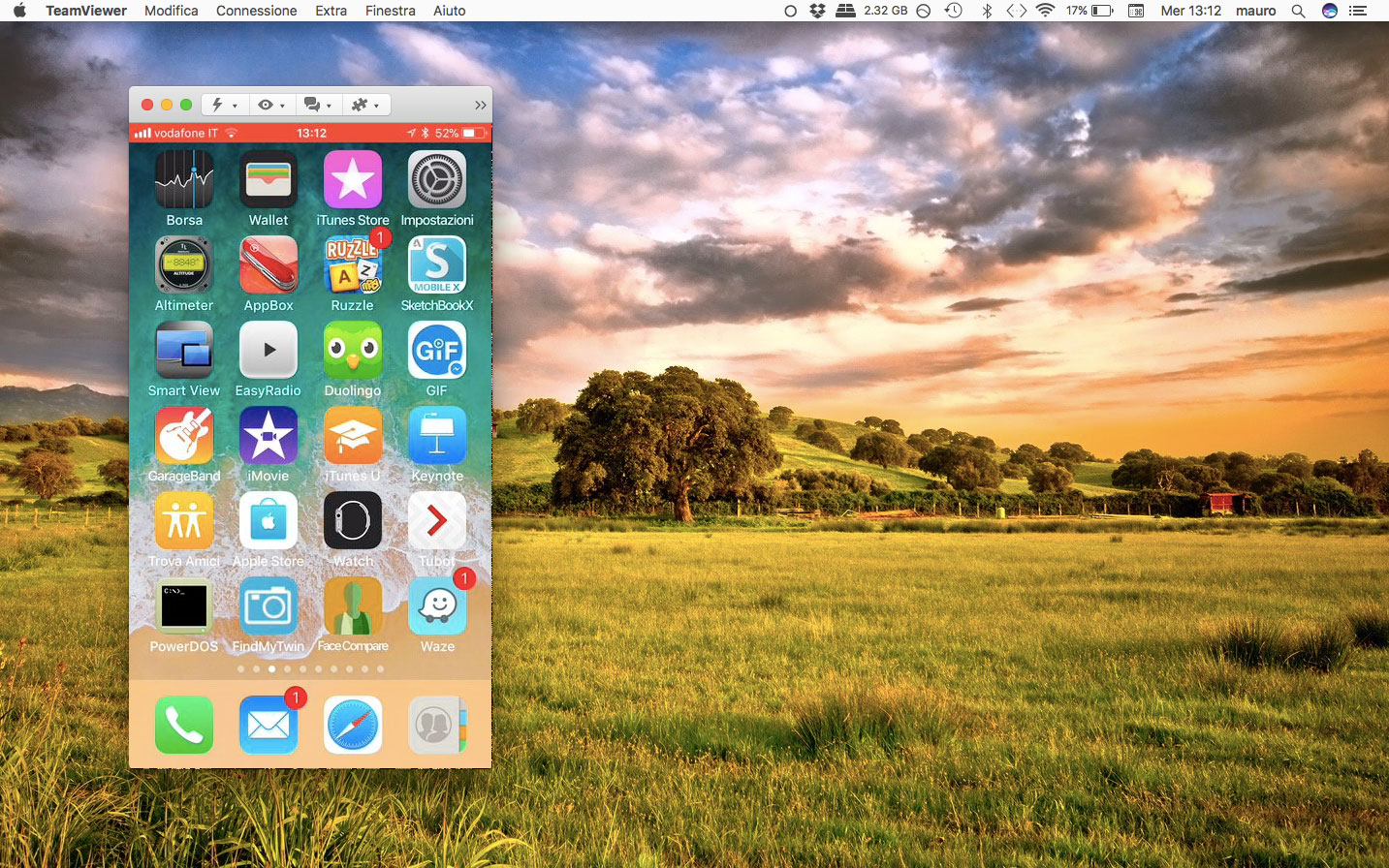Screen dimensions: 1389x868
Task: Open the Extra menu
Action: [331, 11]
